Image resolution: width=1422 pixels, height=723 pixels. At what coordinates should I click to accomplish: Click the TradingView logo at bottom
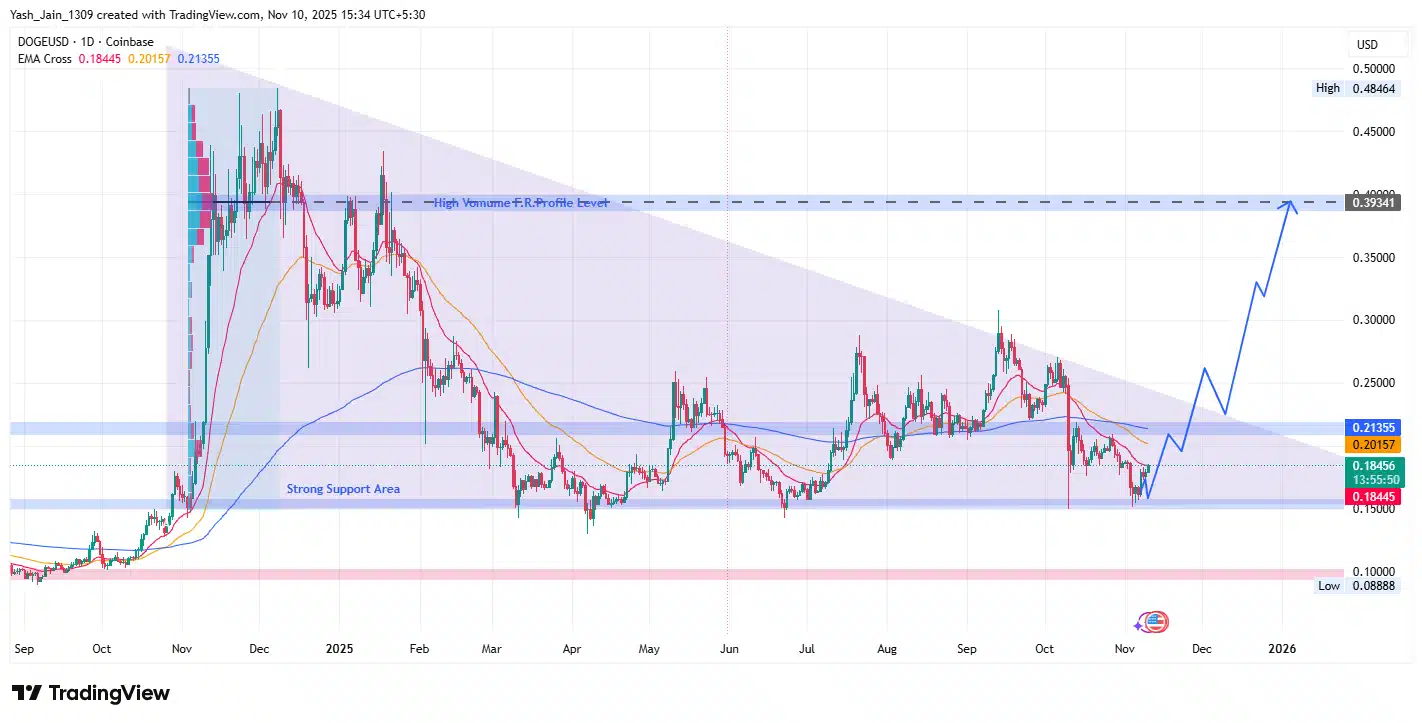(x=91, y=693)
